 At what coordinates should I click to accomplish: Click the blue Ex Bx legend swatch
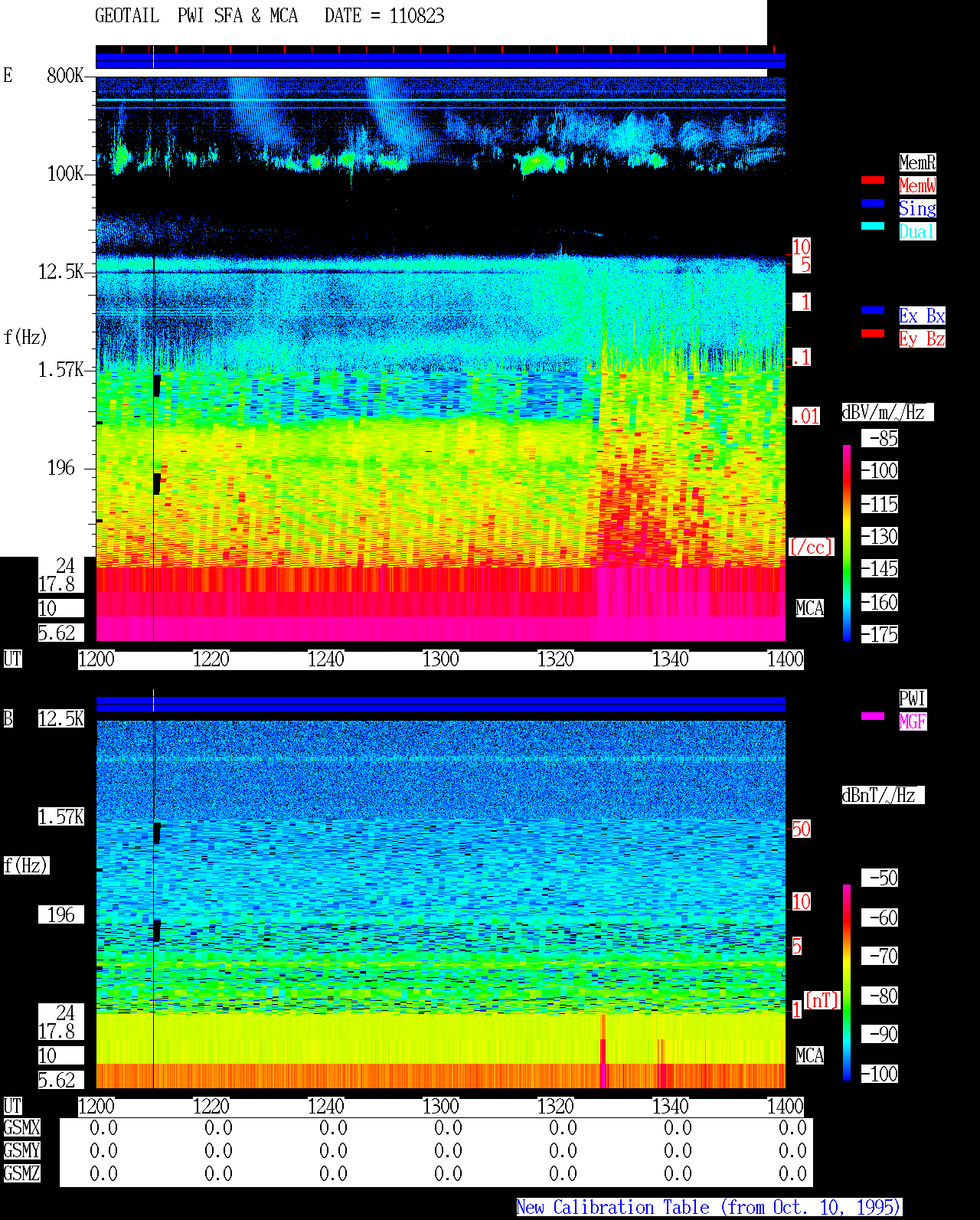[873, 310]
